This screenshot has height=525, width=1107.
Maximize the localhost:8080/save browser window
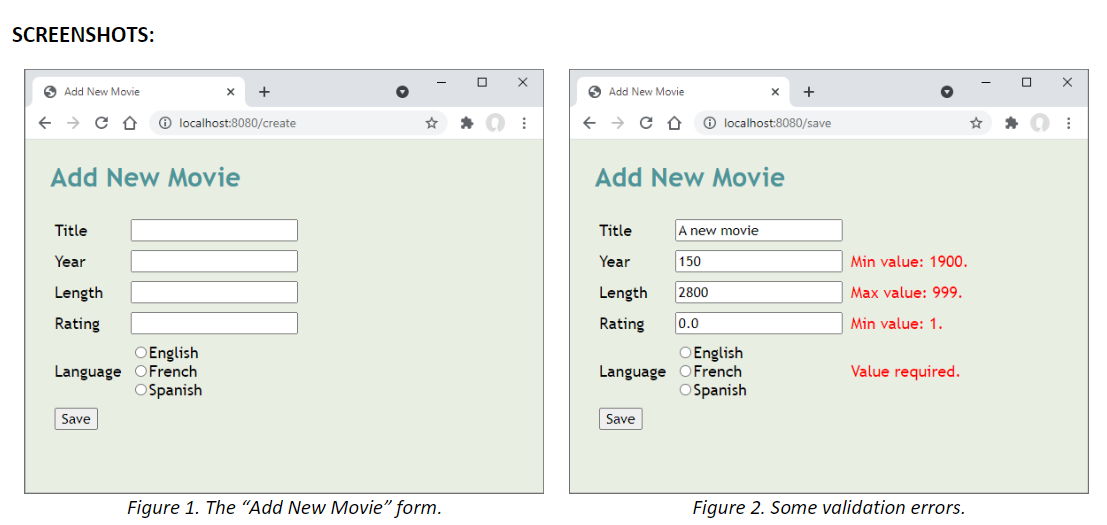1027,83
